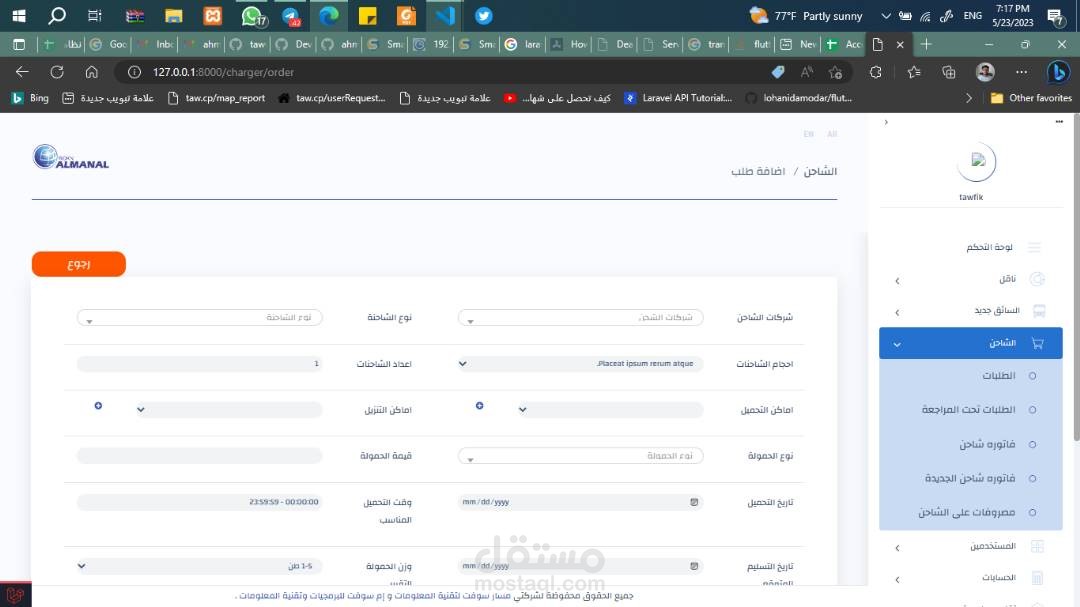
Task: Open the favorites list icon
Action: 914,72
